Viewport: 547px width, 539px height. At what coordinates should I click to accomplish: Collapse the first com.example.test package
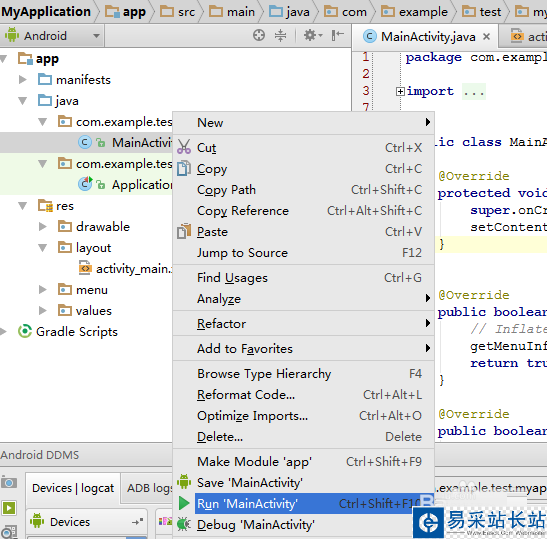43,122
